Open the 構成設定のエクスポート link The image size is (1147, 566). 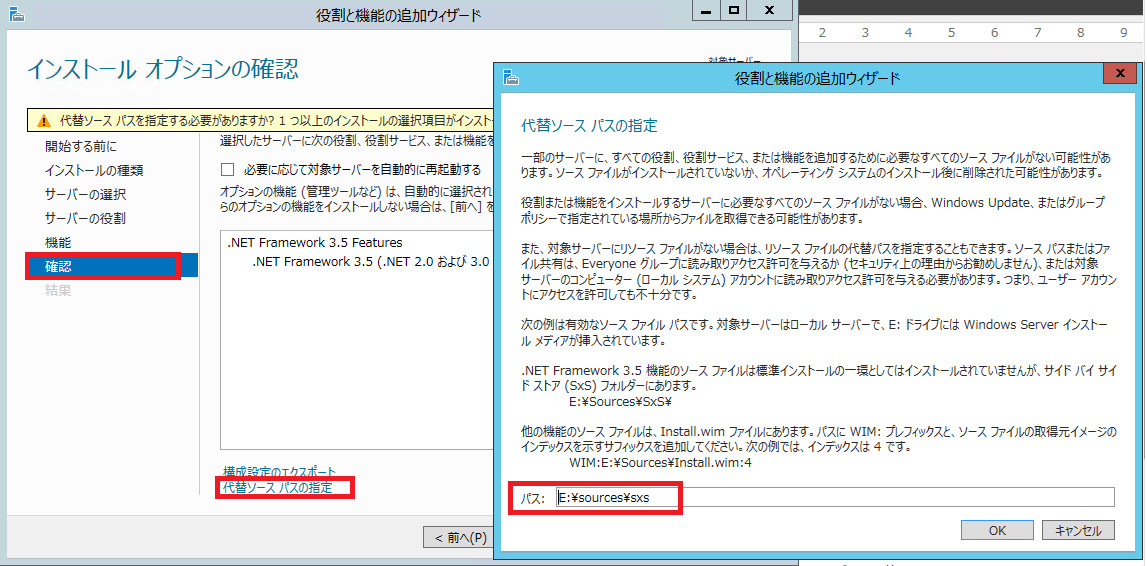coord(279,472)
